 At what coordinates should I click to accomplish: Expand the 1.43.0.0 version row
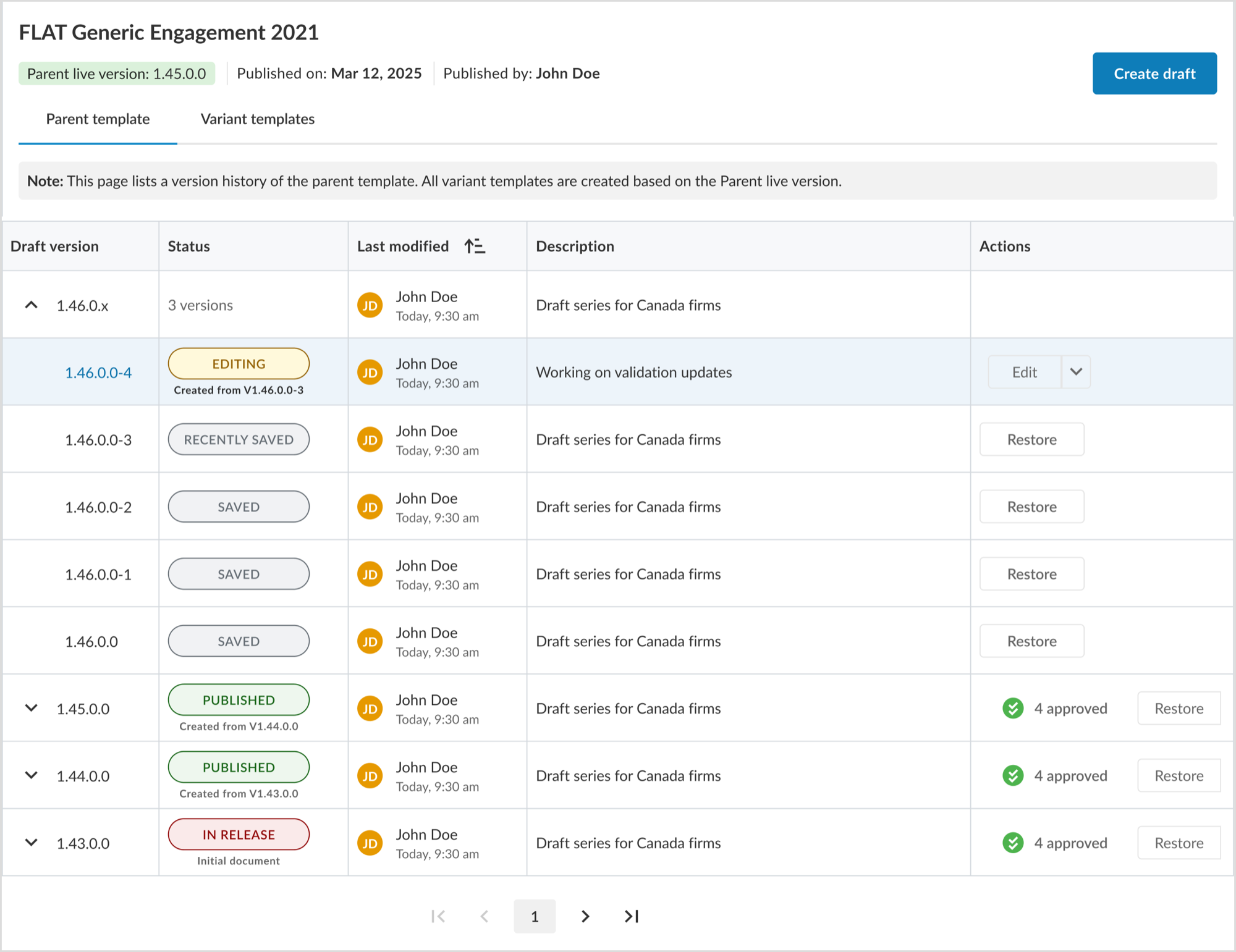point(32,843)
